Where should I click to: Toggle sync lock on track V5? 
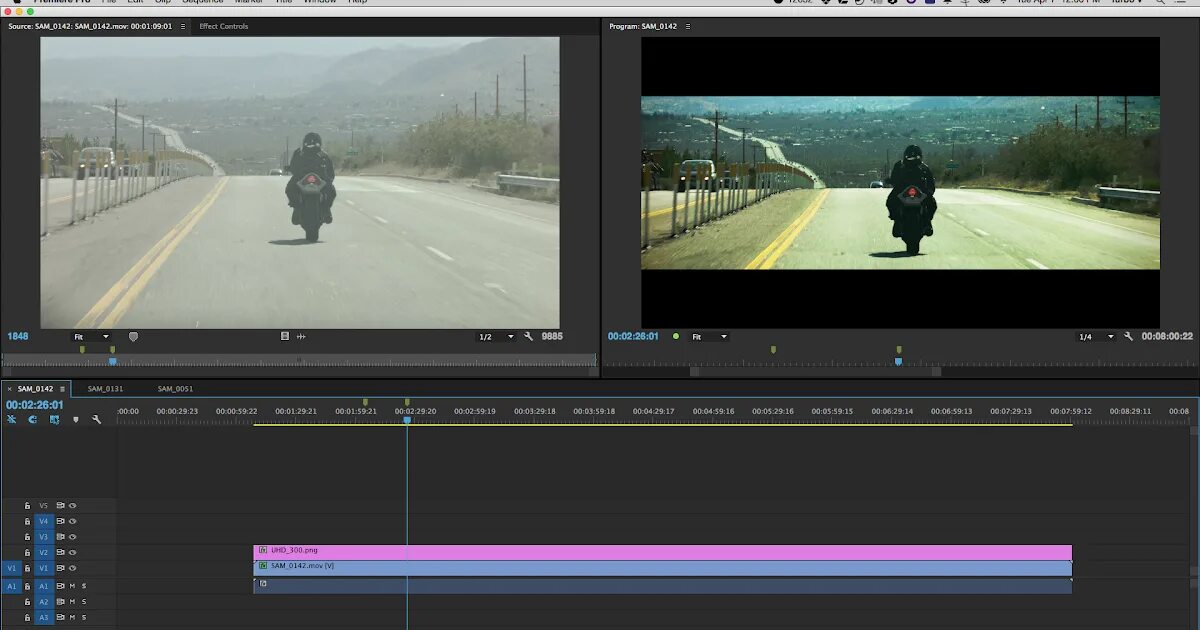60,506
